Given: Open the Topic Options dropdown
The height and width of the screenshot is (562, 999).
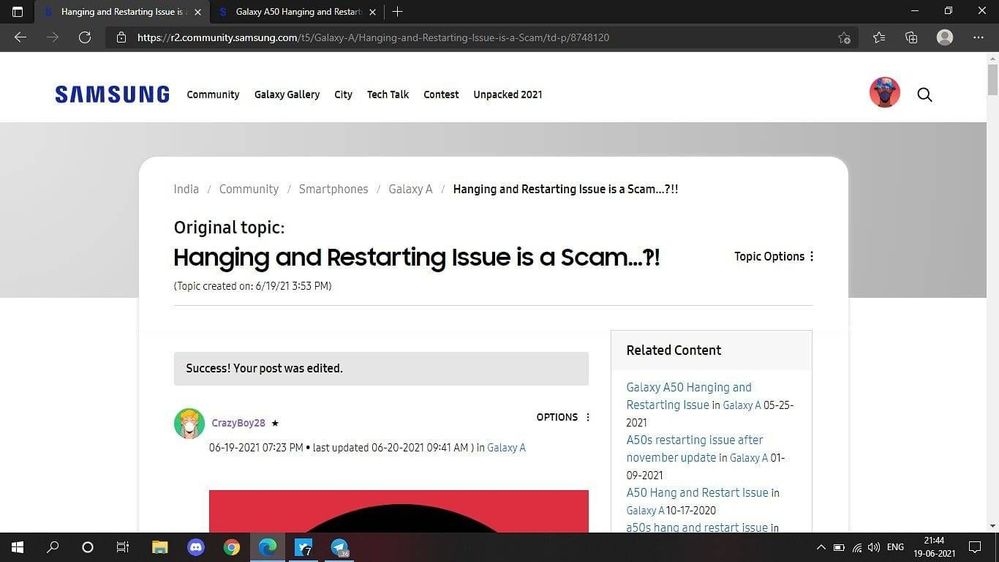Looking at the screenshot, I should coord(774,256).
